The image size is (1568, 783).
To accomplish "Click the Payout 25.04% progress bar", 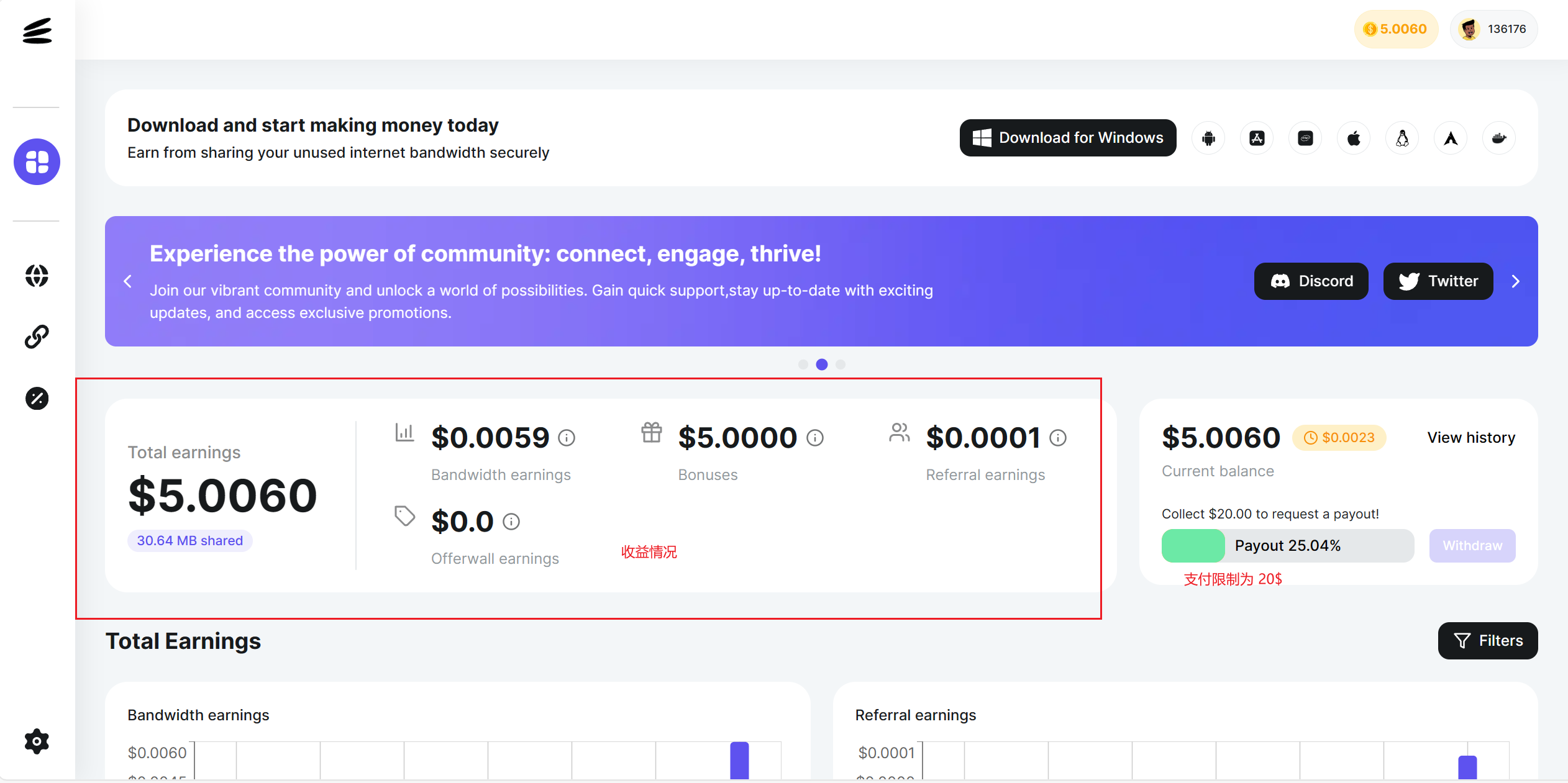I will (x=1288, y=545).
